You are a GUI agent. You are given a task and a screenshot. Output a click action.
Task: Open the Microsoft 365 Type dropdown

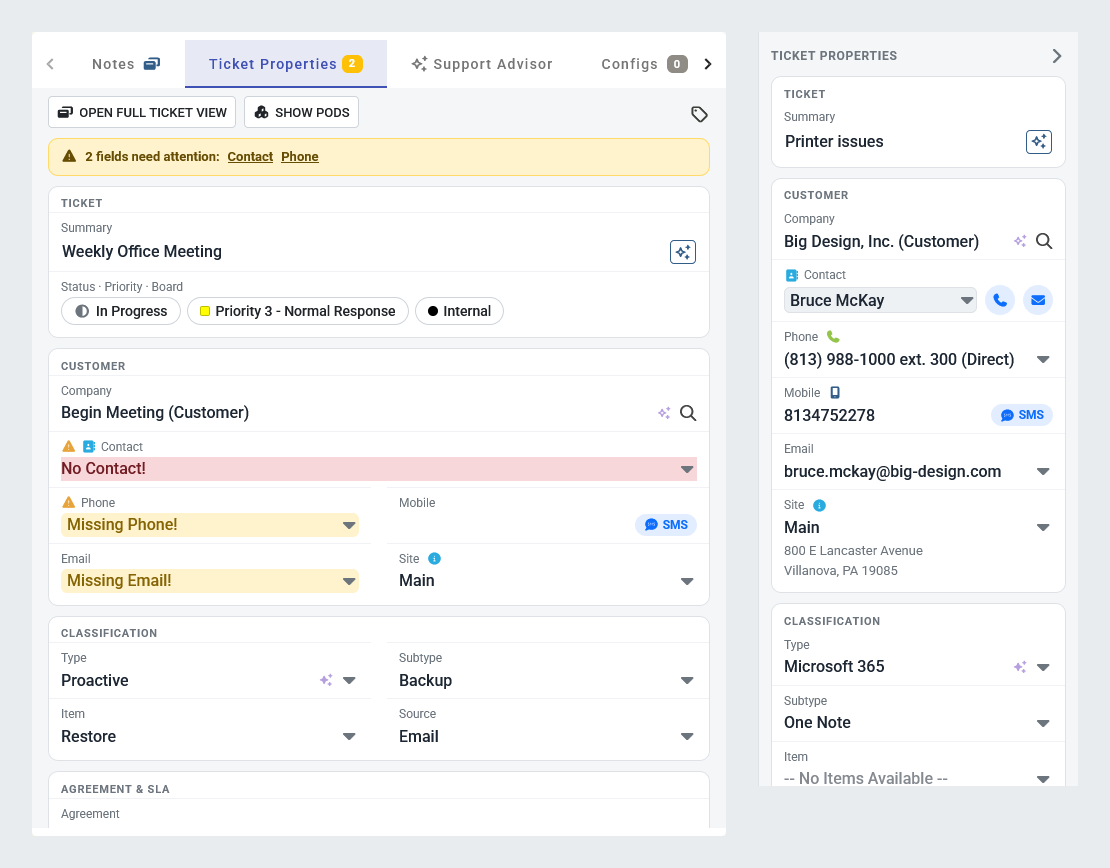1043,667
